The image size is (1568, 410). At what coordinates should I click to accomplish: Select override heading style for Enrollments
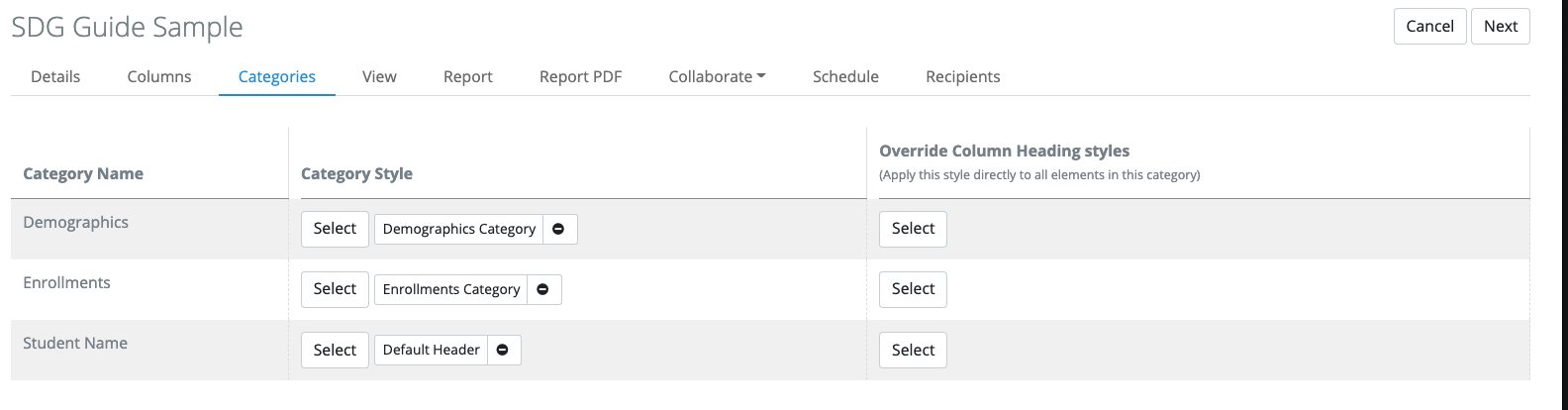pos(913,289)
